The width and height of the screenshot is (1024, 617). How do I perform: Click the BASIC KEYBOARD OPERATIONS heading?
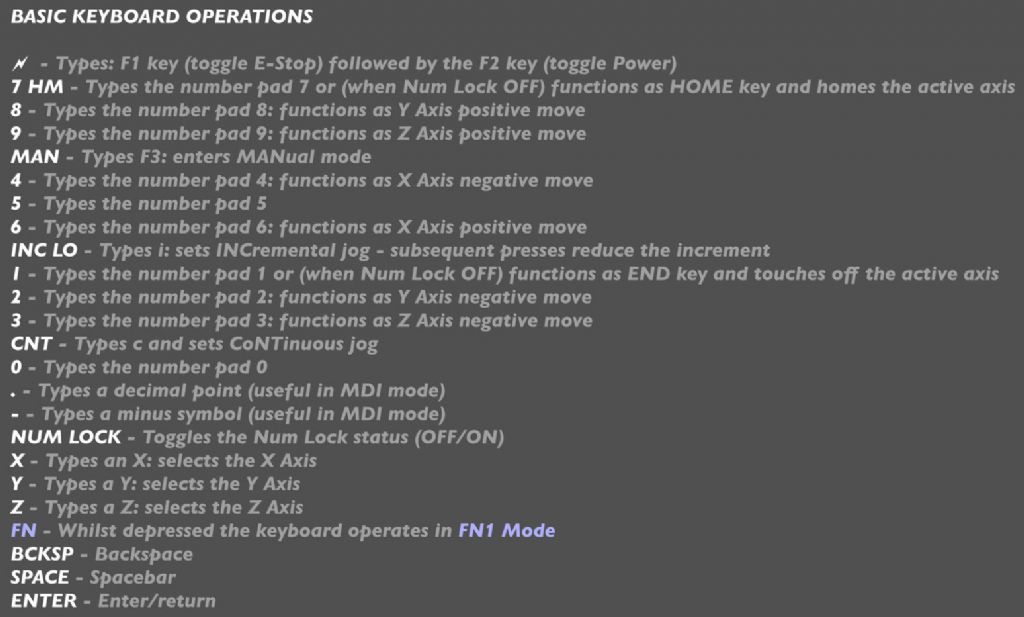click(x=161, y=17)
